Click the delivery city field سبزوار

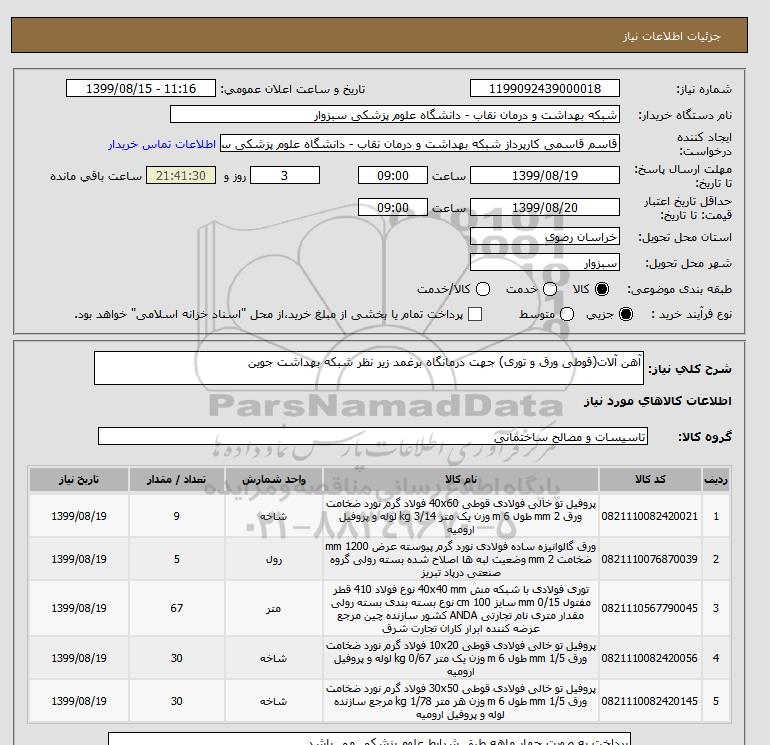(x=545, y=263)
